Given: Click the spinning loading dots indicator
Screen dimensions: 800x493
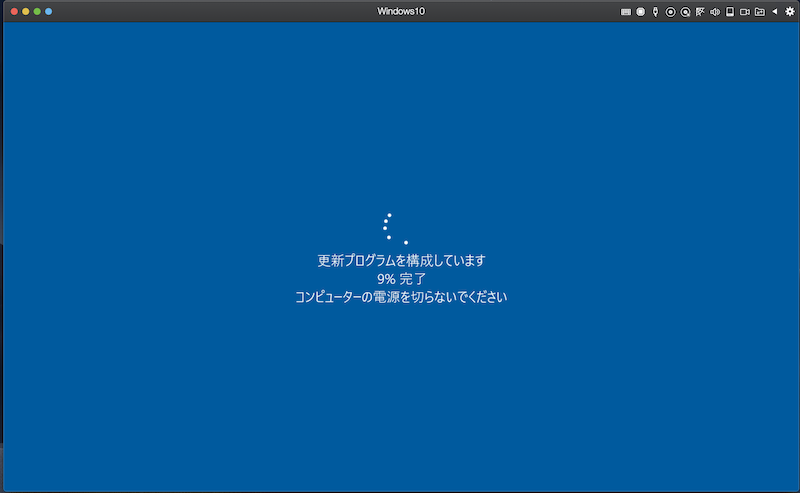Looking at the screenshot, I should point(392,228).
